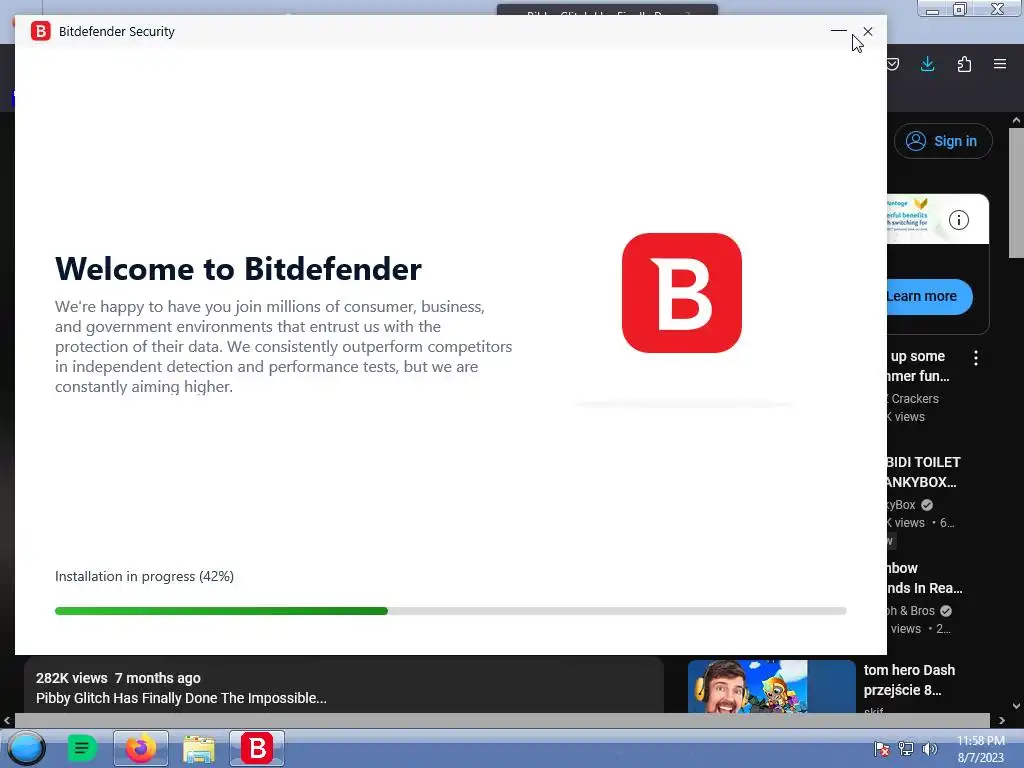Minimize the Firefox browser window
Image resolution: width=1024 pixels, height=768 pixels.
933,8
